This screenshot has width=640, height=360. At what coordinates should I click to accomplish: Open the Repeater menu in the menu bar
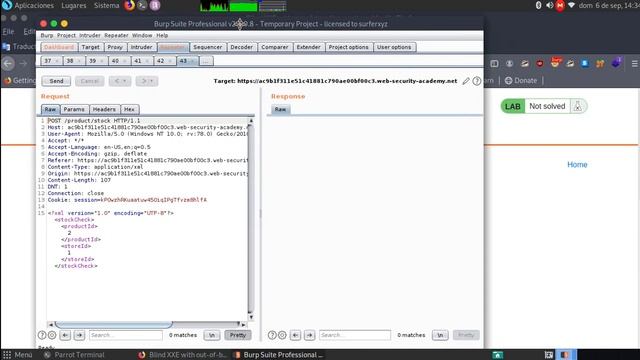(x=116, y=36)
